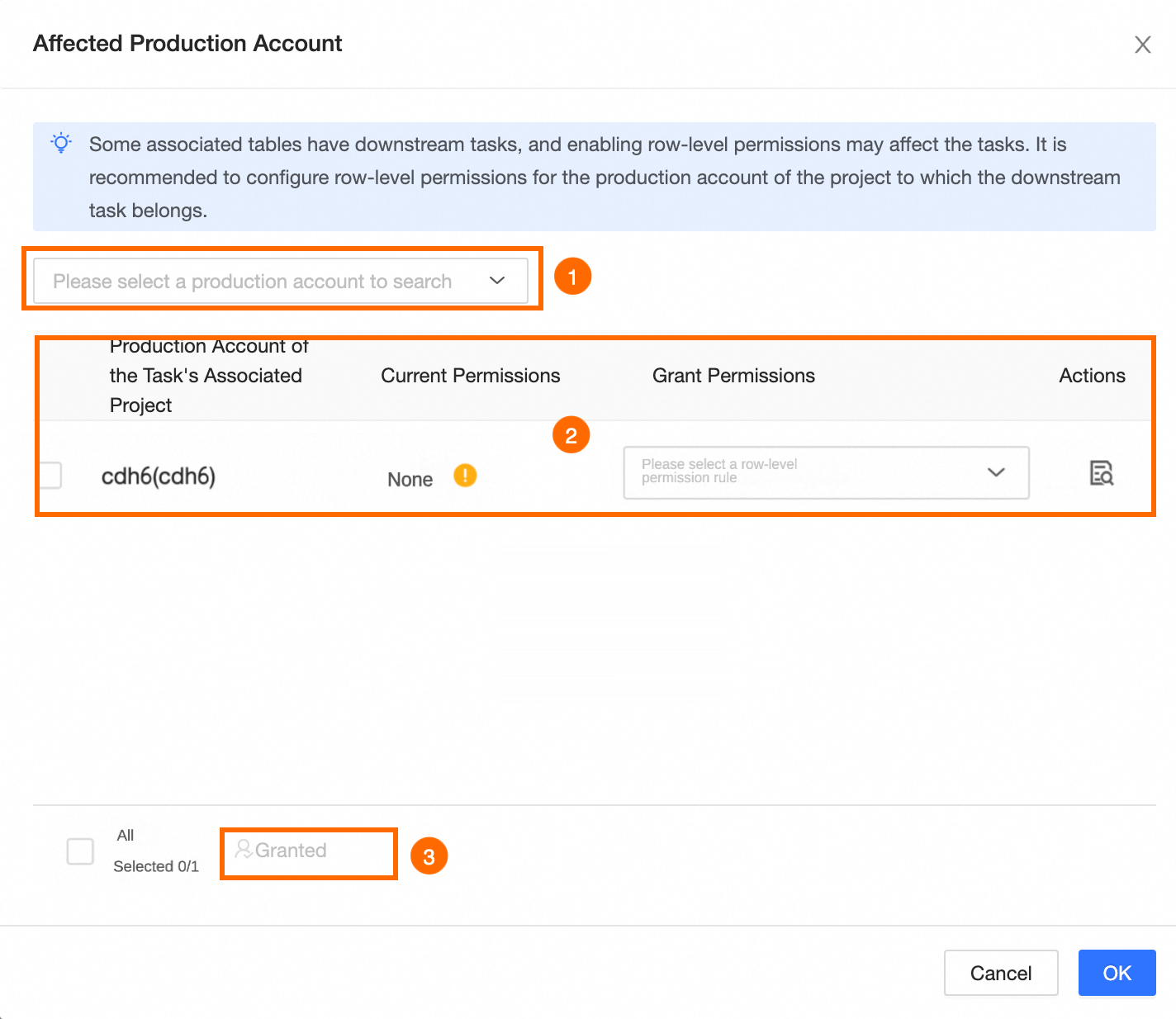Screen dimensions: 1176x1019
Task: Click the Cancel button
Action: point(1000,973)
